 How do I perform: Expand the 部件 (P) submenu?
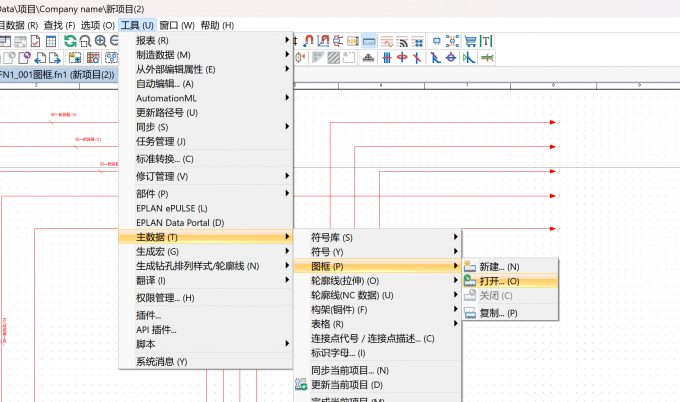(206, 193)
